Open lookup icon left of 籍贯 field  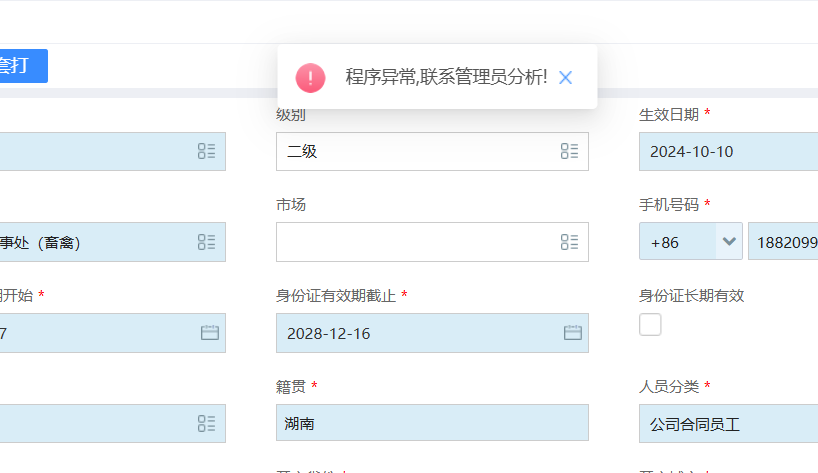pyautogui.click(x=206, y=423)
